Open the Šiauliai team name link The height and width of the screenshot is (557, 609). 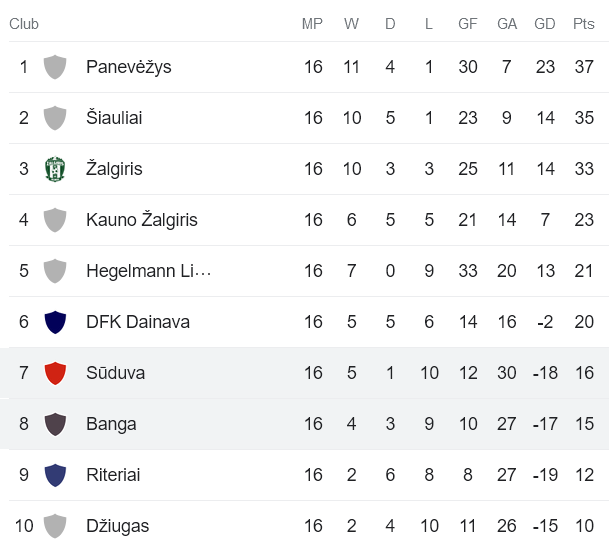(x=114, y=118)
